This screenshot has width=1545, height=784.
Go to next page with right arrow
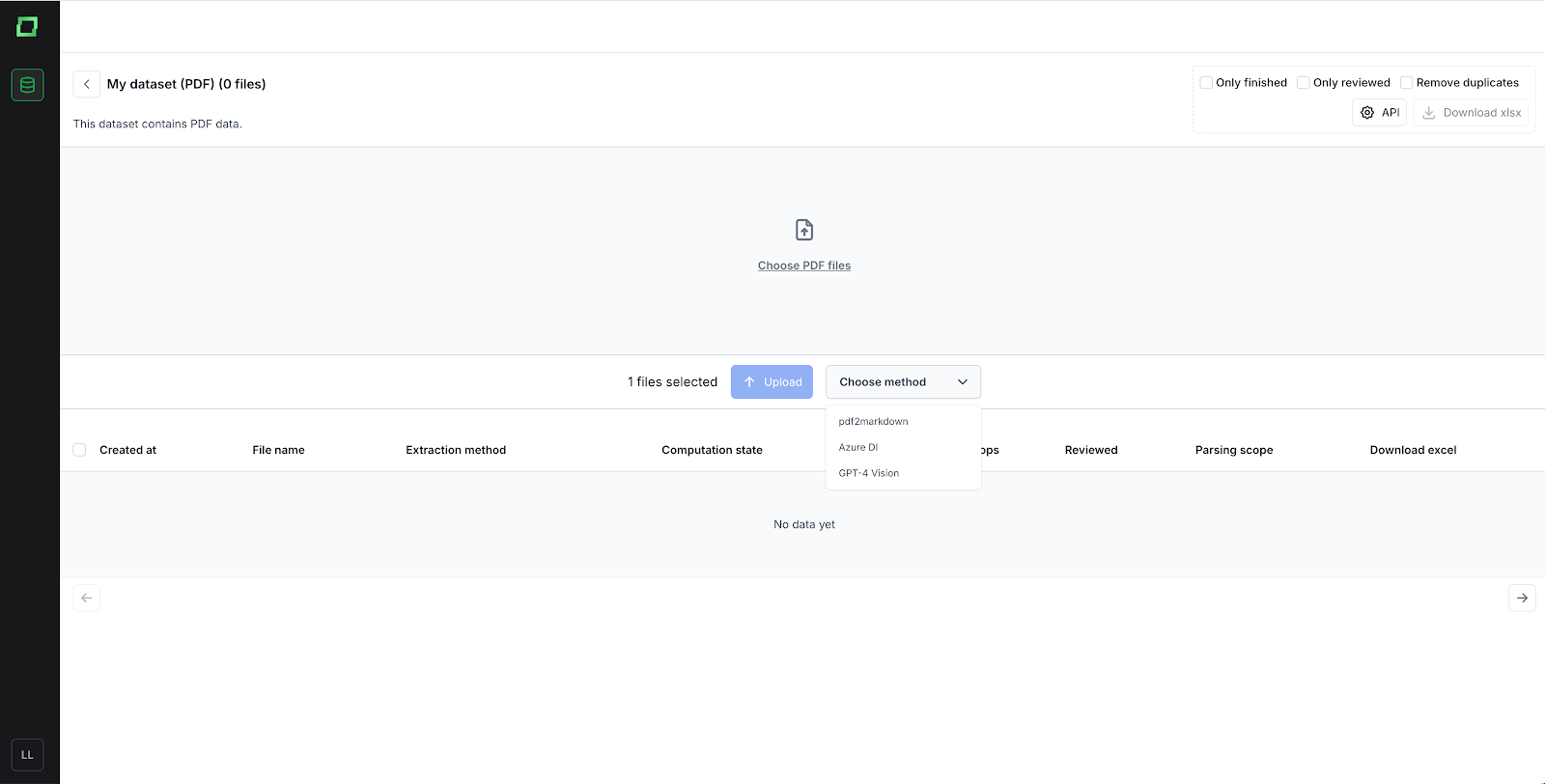pyautogui.click(x=1522, y=598)
